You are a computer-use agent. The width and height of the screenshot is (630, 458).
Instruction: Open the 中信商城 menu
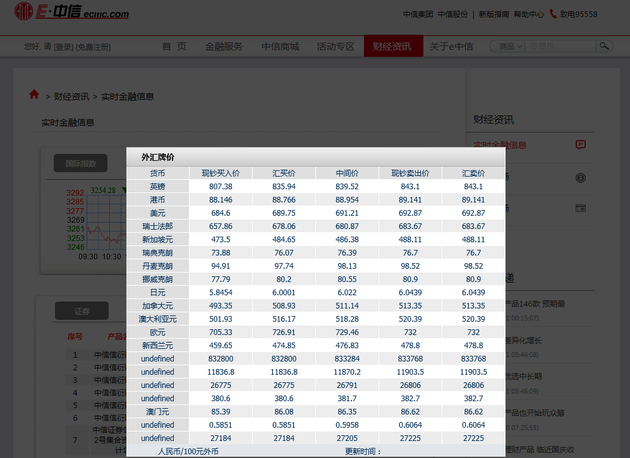tap(280, 47)
